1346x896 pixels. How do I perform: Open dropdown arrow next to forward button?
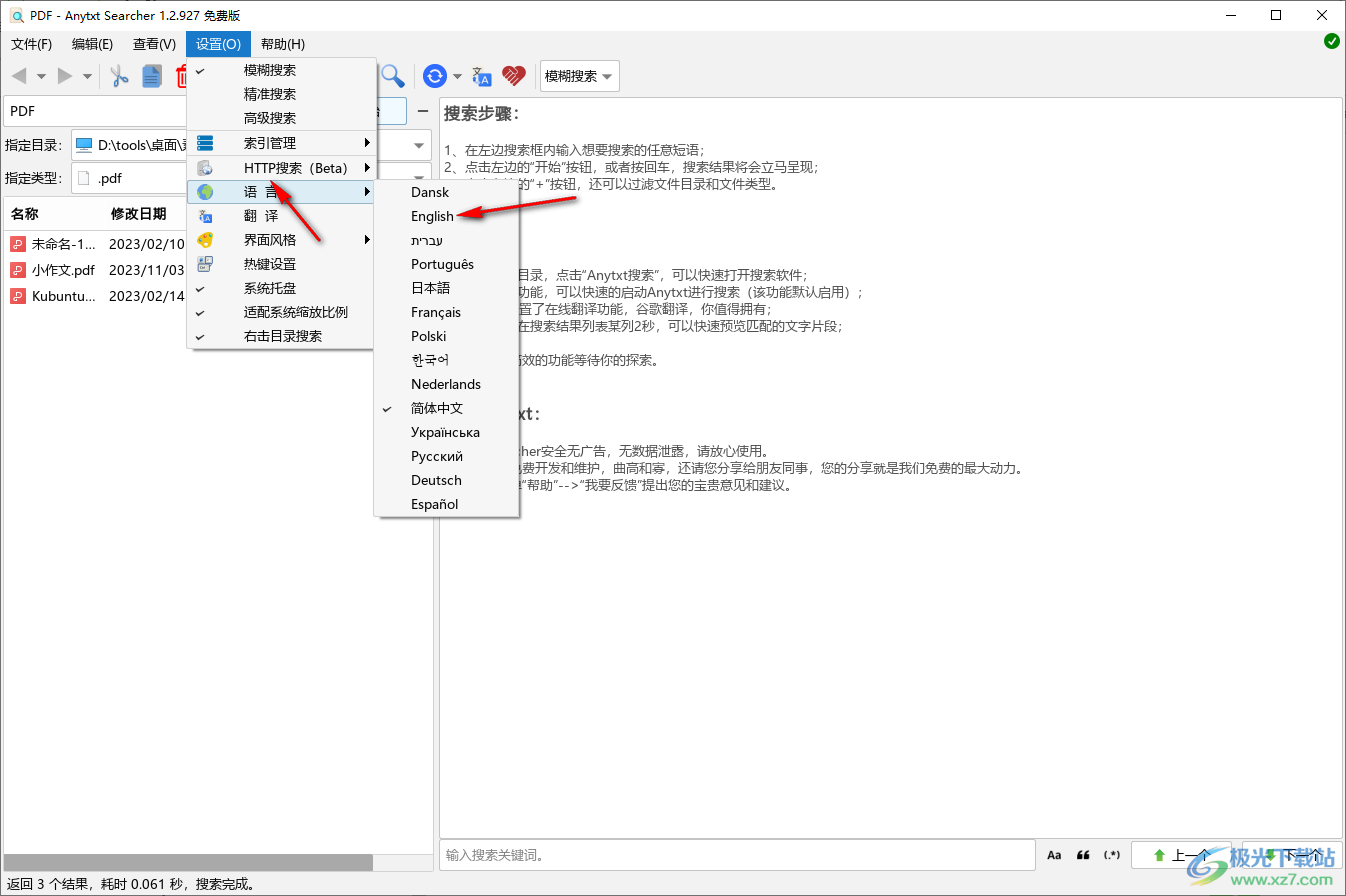[x=87, y=76]
